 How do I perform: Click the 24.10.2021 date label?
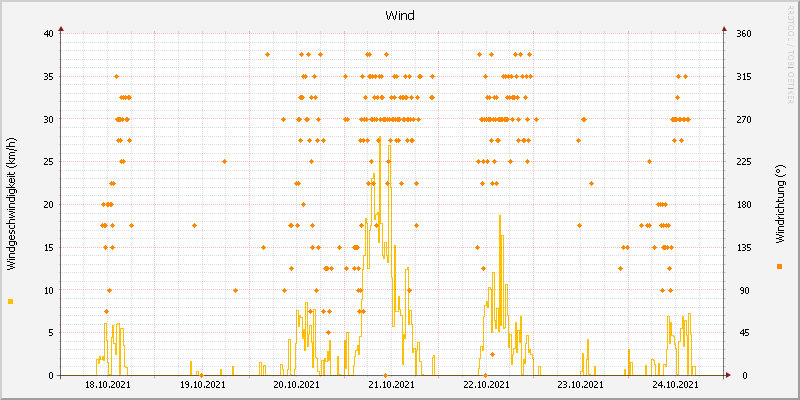pyautogui.click(x=675, y=385)
